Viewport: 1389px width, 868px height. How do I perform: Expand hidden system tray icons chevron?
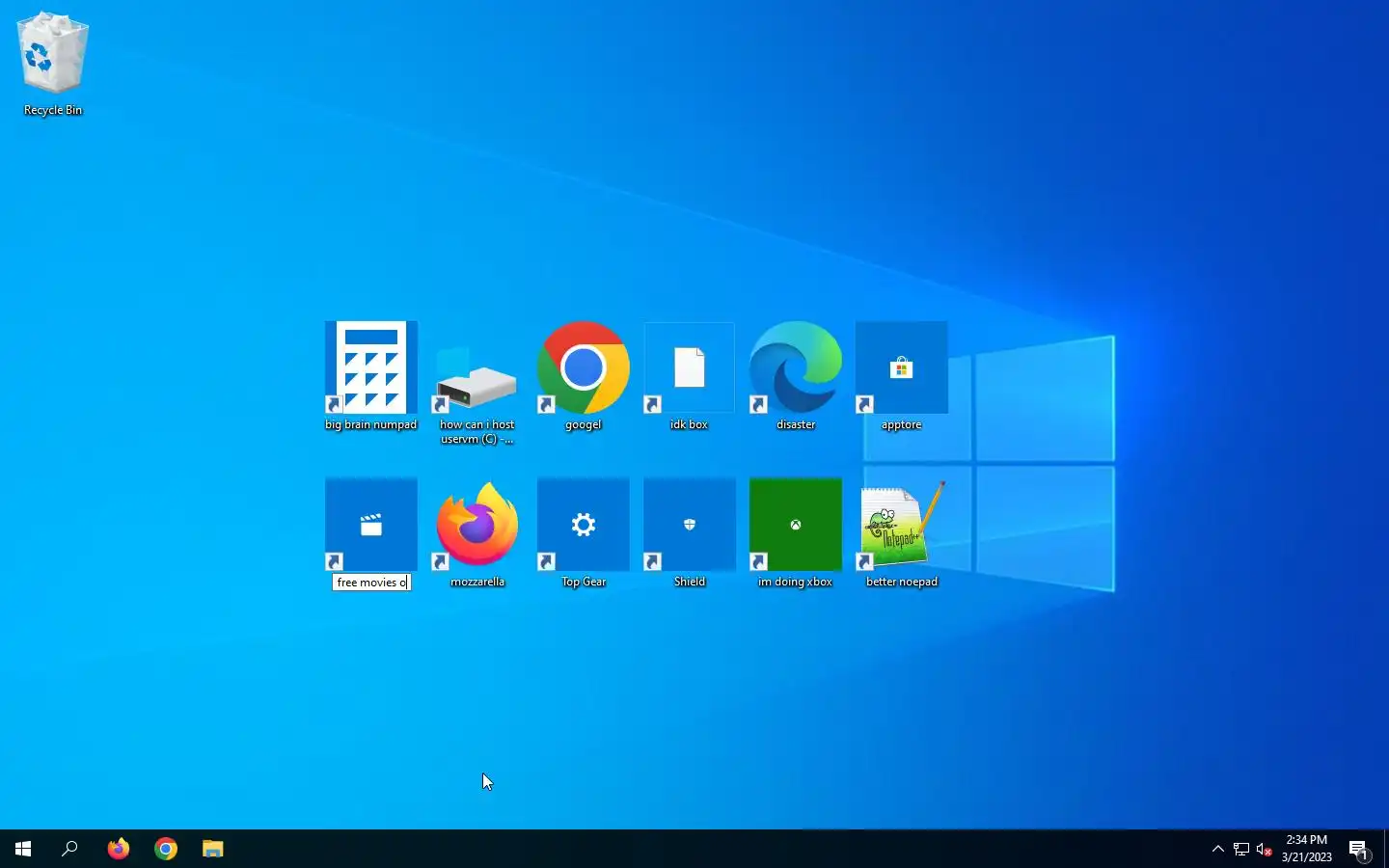point(1217,849)
